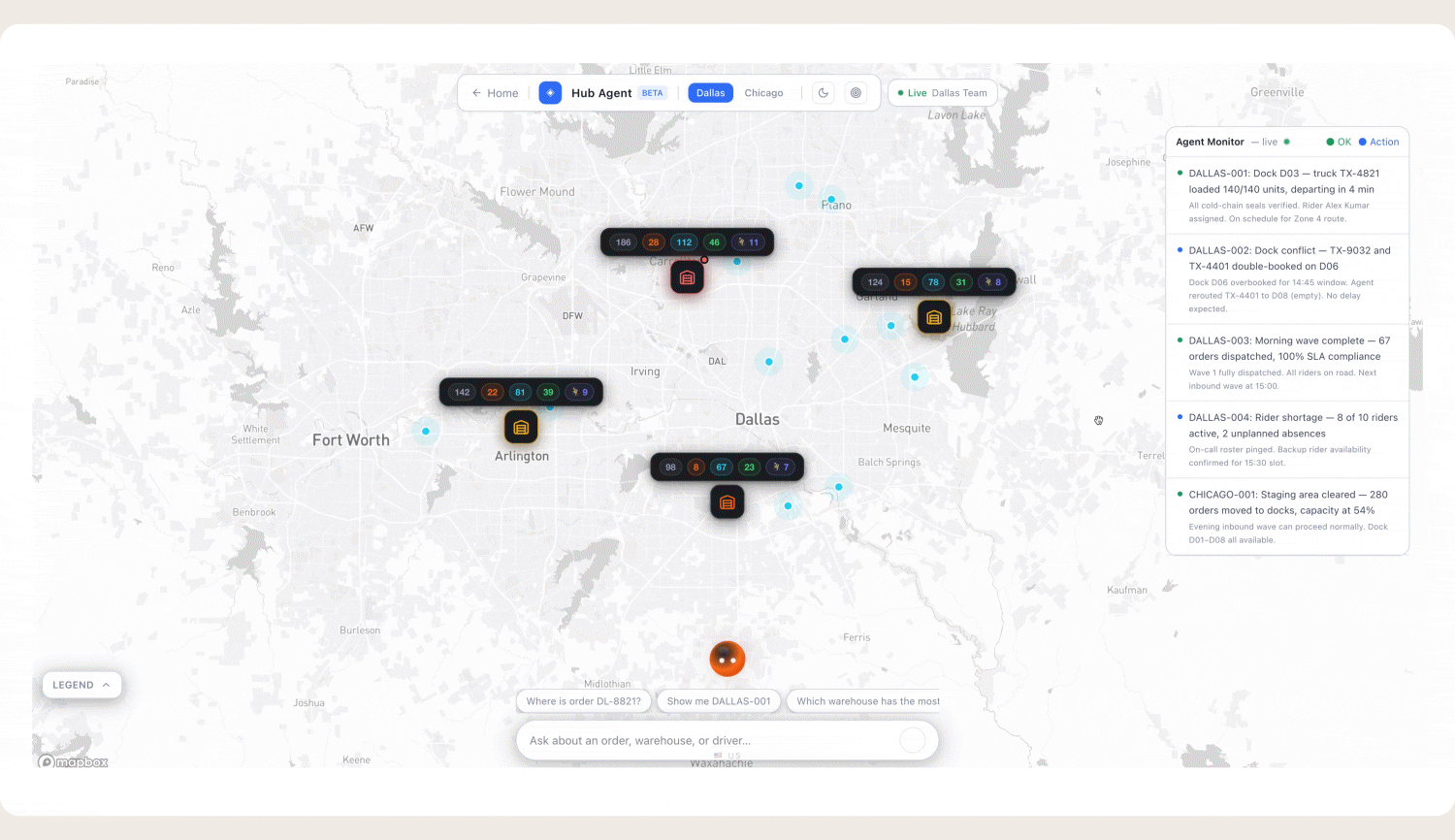The image size is (1455, 840).
Task: Open the red warehouse icon near Carrollton
Action: tap(687, 278)
